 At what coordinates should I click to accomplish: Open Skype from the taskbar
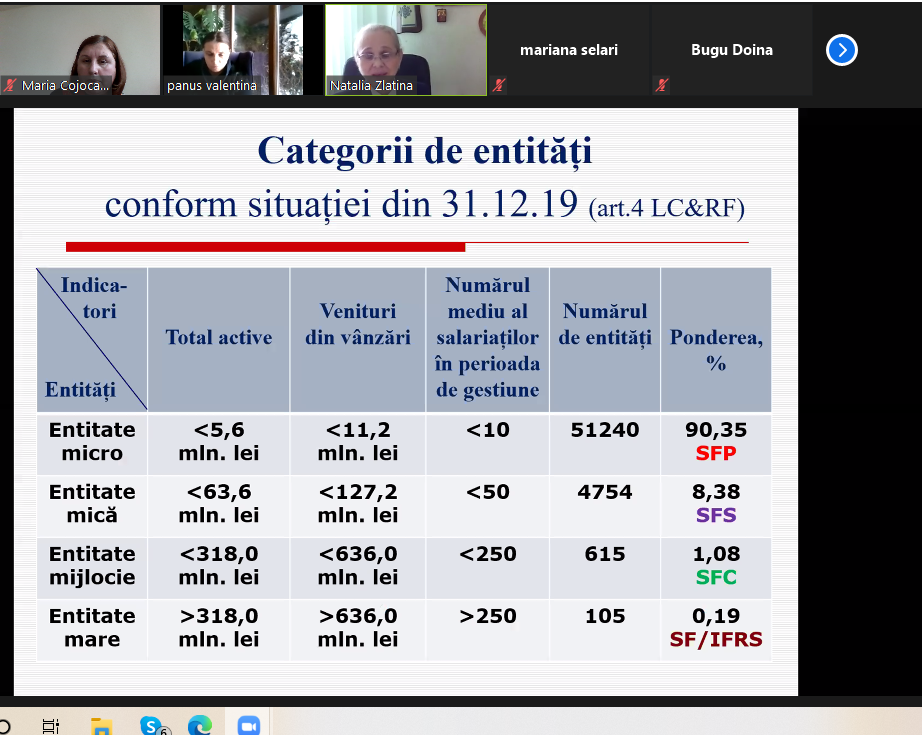point(152,725)
